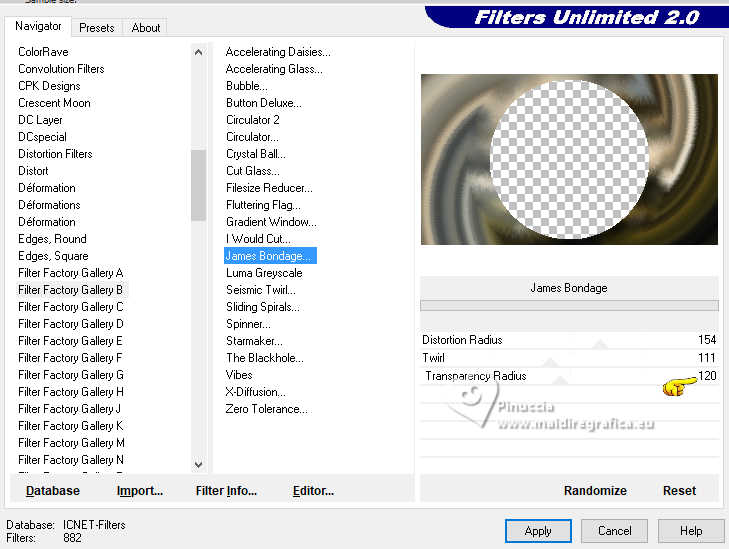Click the Apply button
Image resolution: width=729 pixels, height=549 pixels.
[x=538, y=531]
